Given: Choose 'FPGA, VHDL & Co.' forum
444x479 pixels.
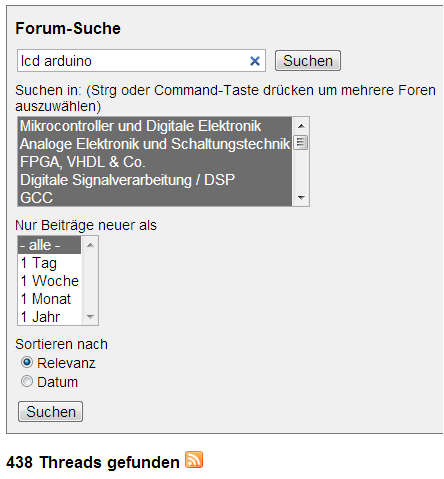Looking at the screenshot, I should [x=155, y=162].
